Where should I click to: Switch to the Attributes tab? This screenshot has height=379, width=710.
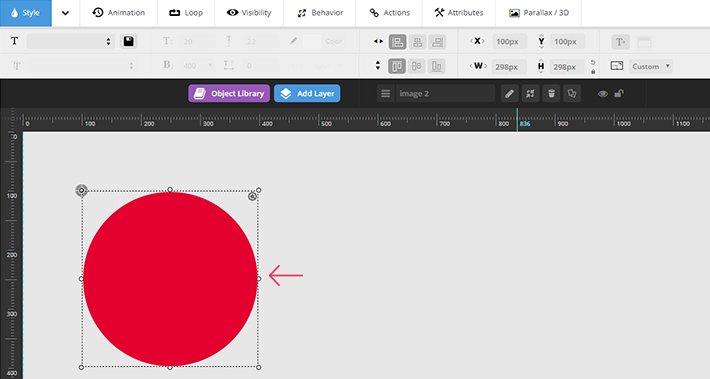pyautogui.click(x=459, y=13)
